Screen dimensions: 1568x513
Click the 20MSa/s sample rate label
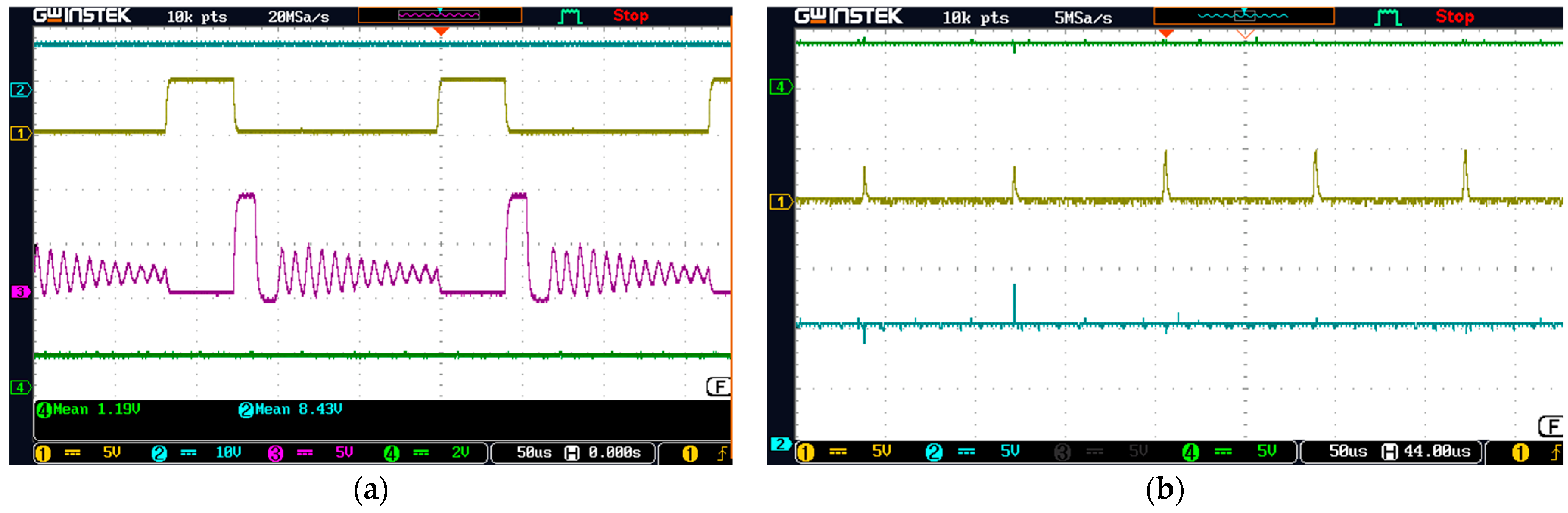(x=298, y=17)
